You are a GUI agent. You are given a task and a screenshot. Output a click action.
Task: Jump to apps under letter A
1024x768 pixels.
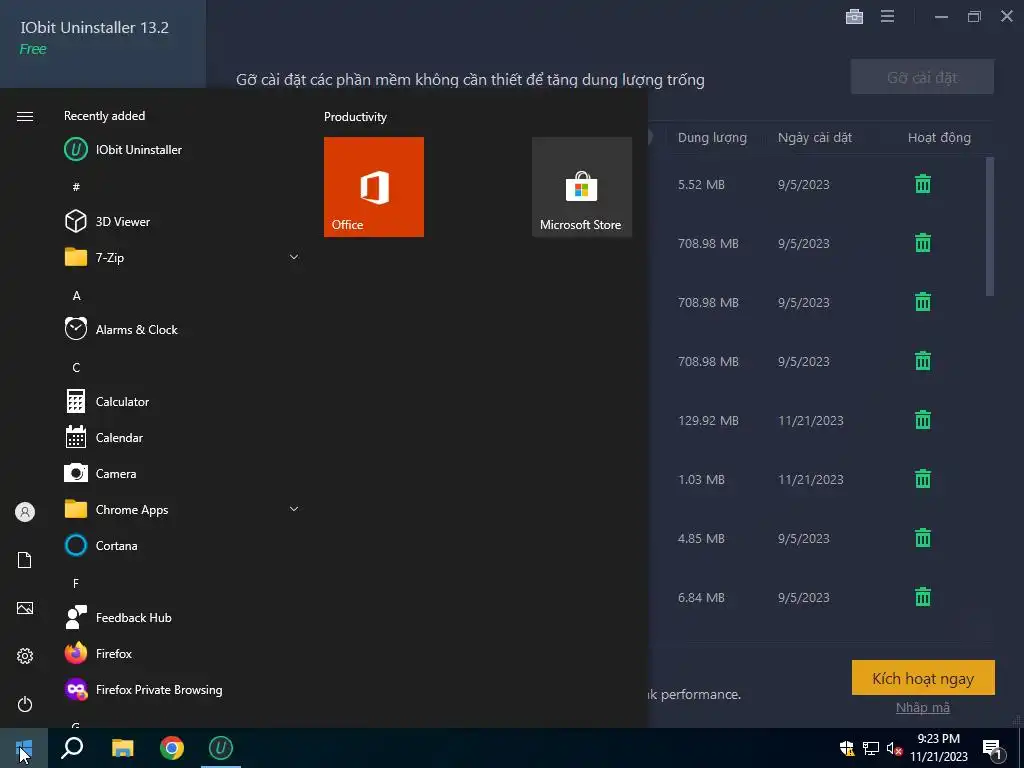[x=76, y=296]
